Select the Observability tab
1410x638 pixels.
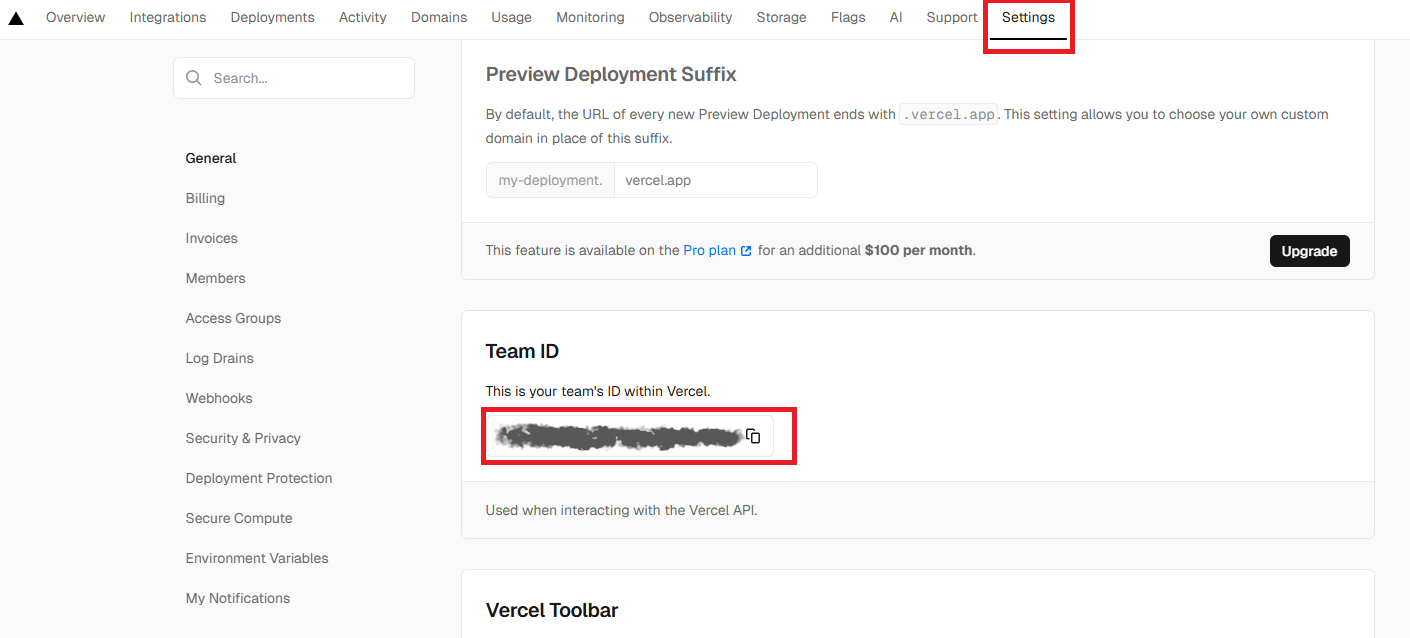pos(690,17)
